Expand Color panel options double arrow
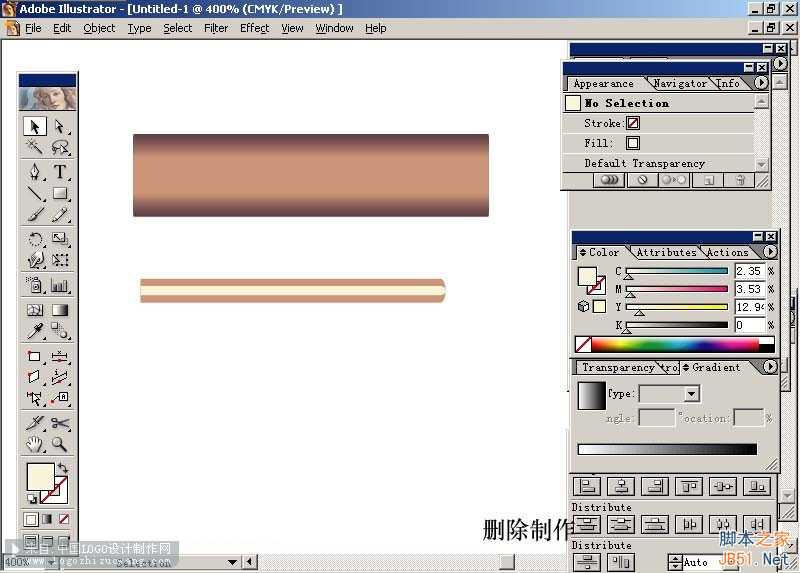Image resolution: width=800 pixels, height=573 pixels. [x=583, y=252]
